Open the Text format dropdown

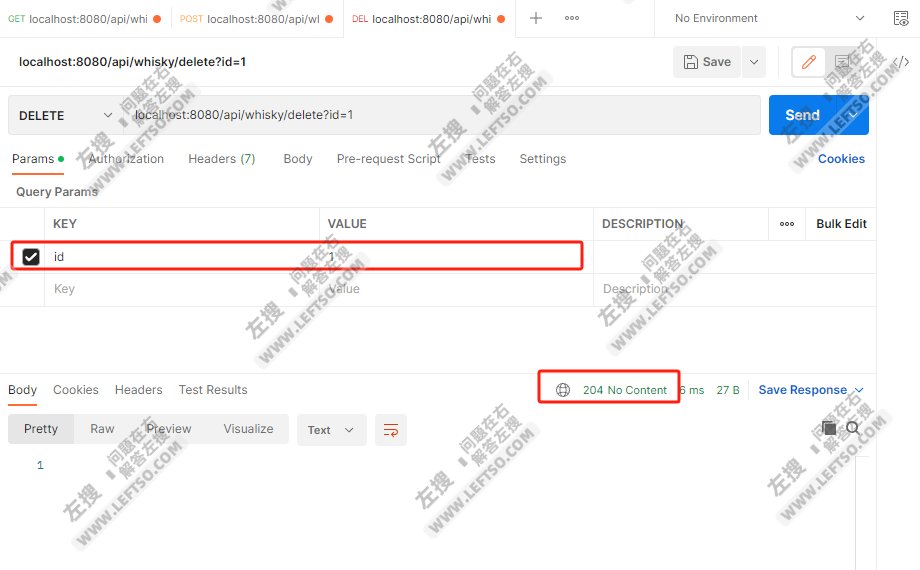pos(331,430)
